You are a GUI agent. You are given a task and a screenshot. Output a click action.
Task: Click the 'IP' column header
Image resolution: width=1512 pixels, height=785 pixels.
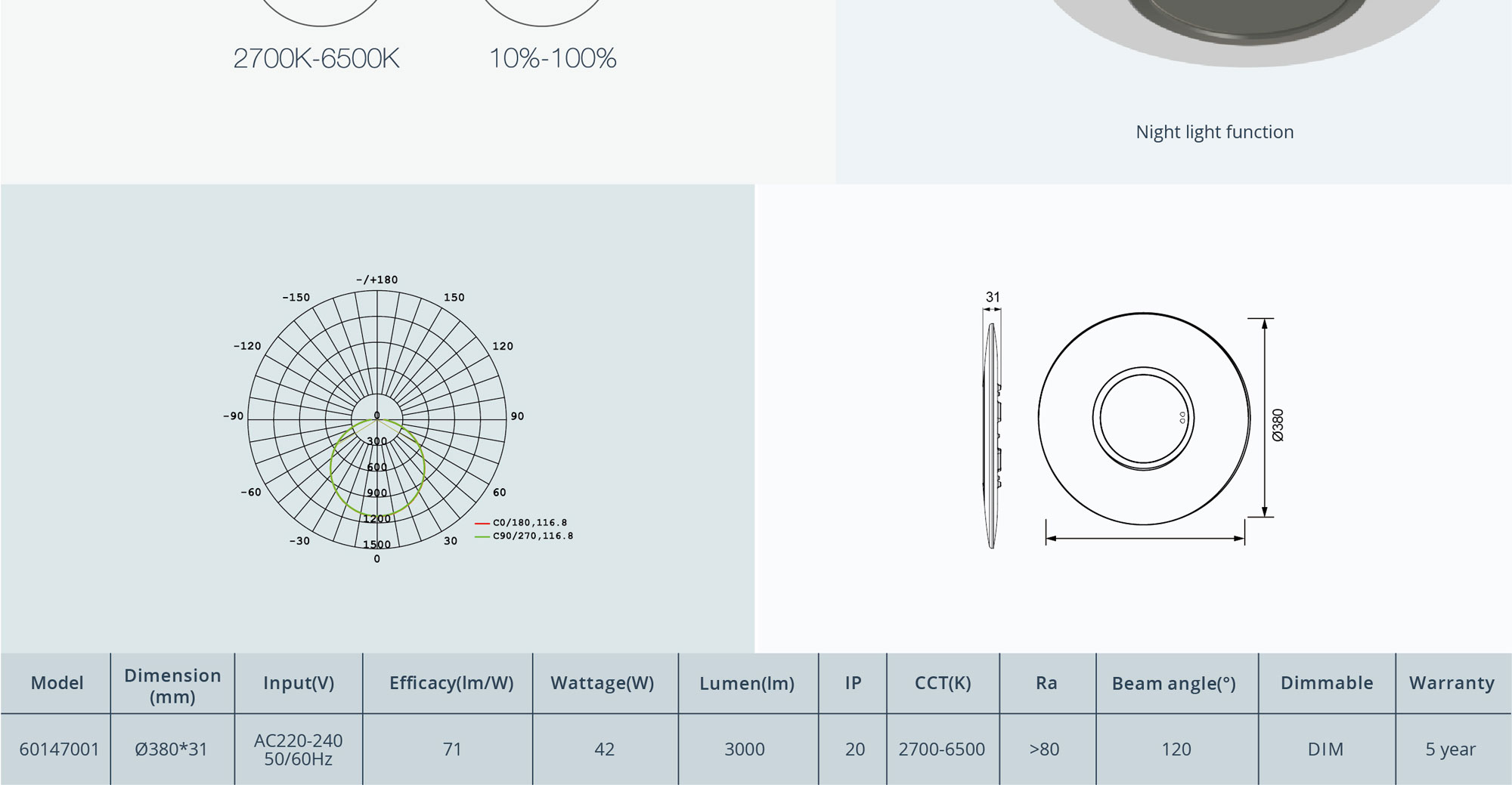point(854,683)
